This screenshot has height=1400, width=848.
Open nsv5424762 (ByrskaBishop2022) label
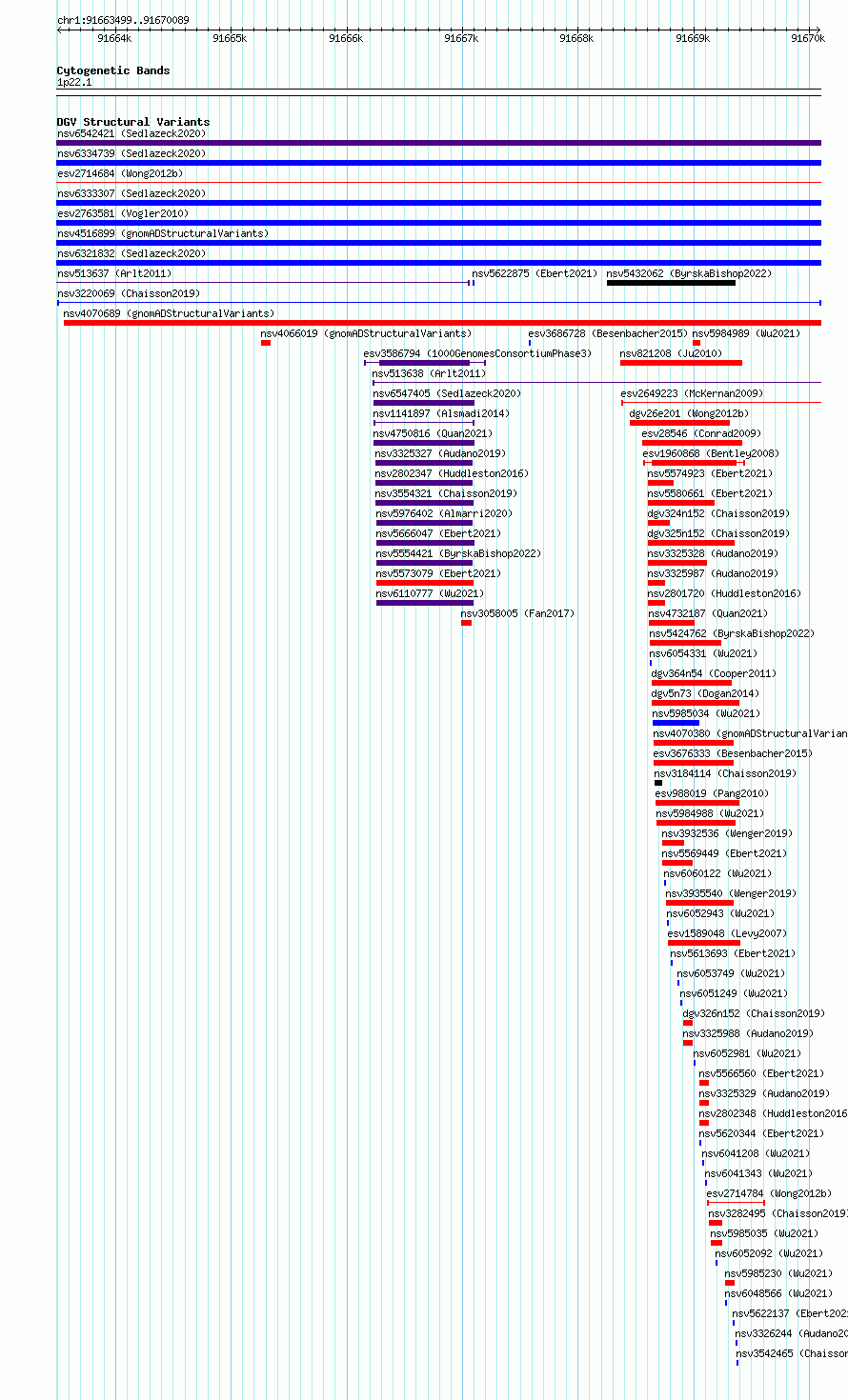732,634
